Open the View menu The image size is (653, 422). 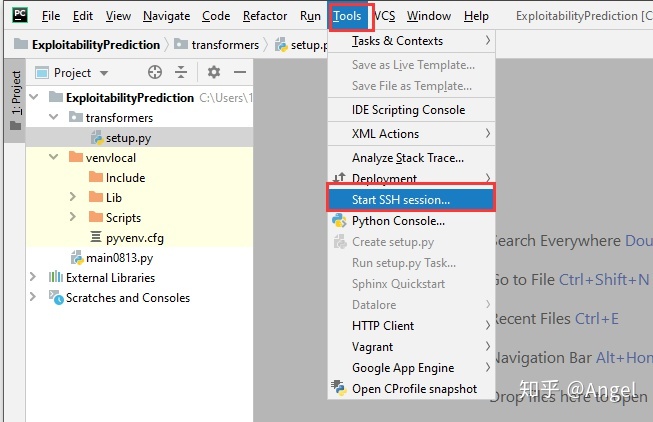[x=118, y=16]
